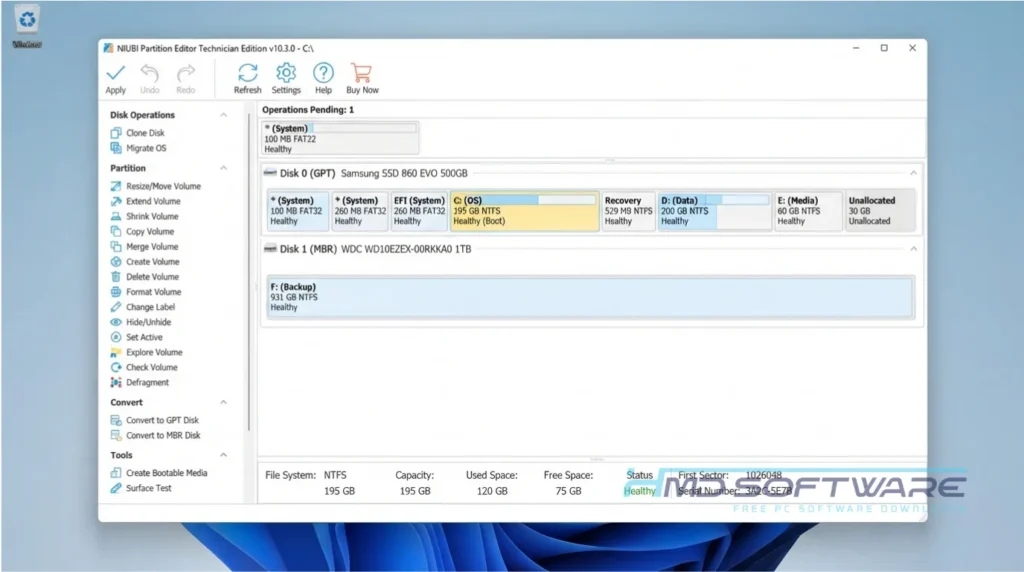The image size is (1024, 572).
Task: Open Explore Volume
Action: [146, 352]
